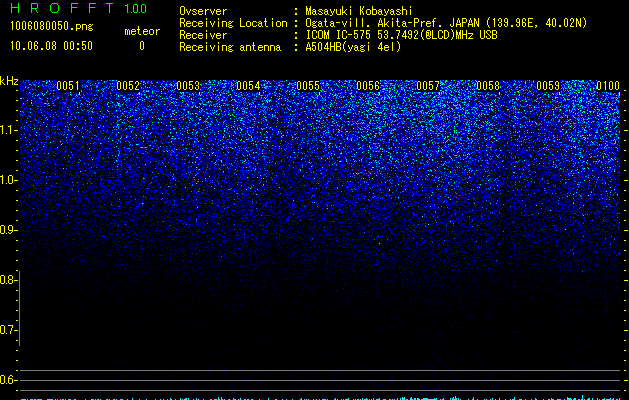629x400 pixels.
Task: Click the 0052 time marker
Action: tap(128, 86)
